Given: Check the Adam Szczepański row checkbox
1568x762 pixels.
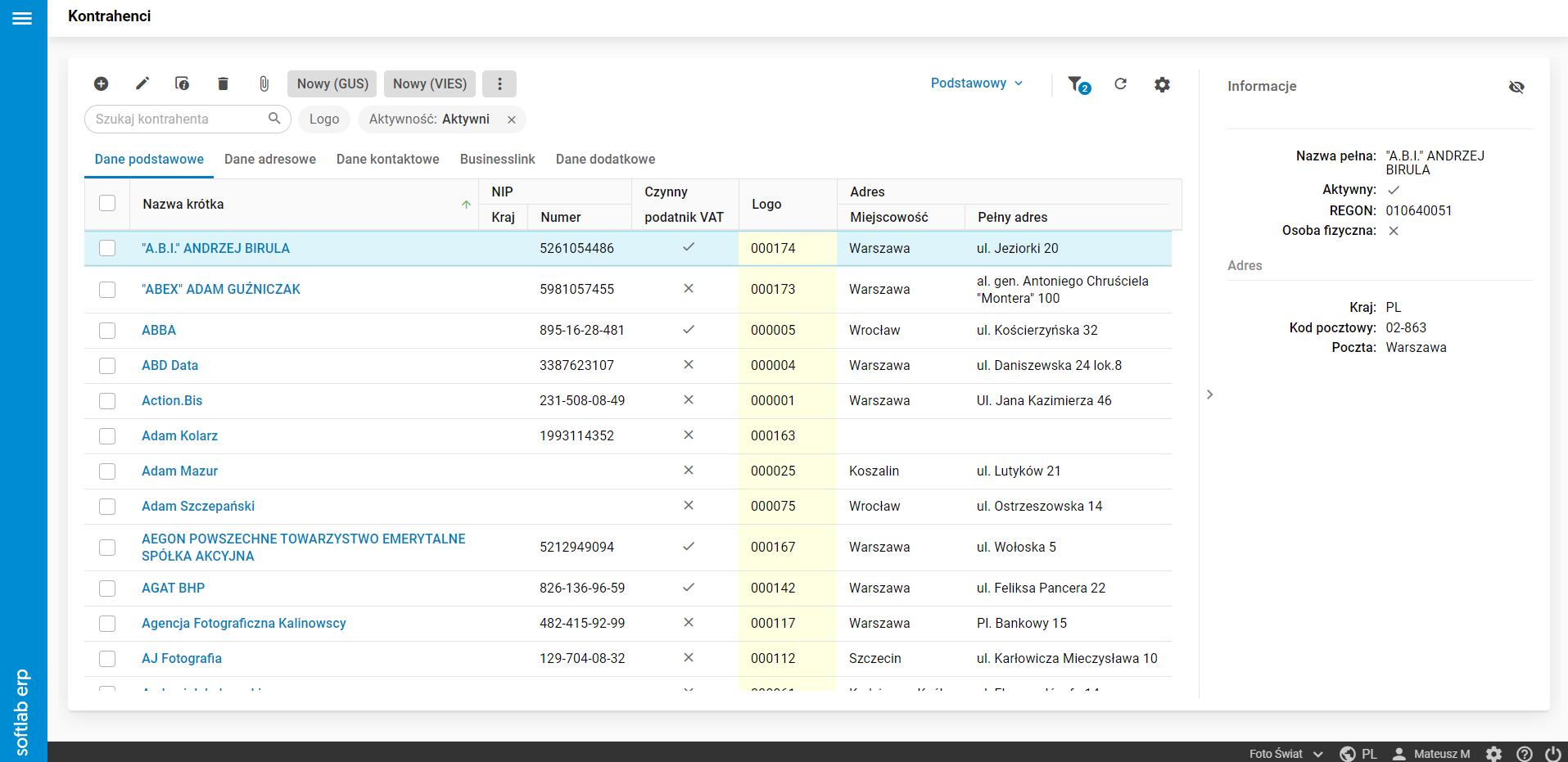Looking at the screenshot, I should tap(107, 507).
